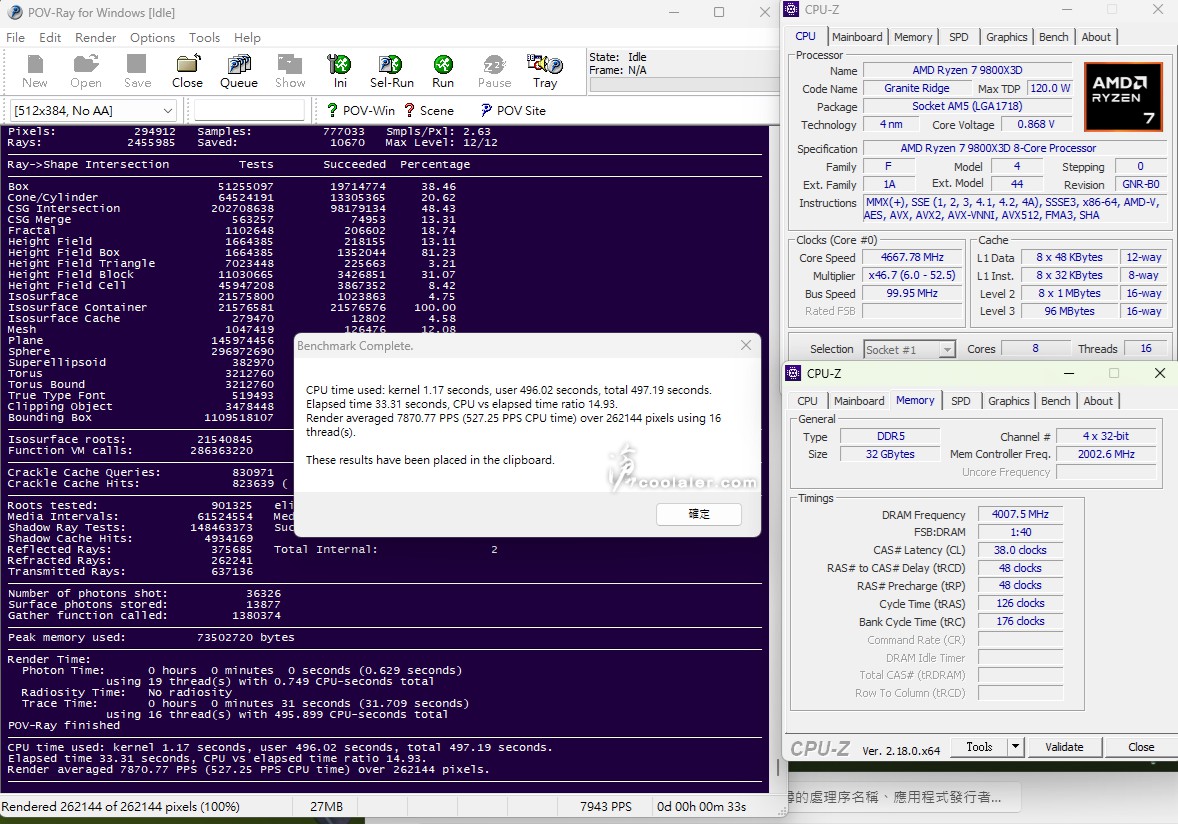Select the SPD tab in lower CPU-Z window
This screenshot has width=1178, height=824.
click(960, 401)
